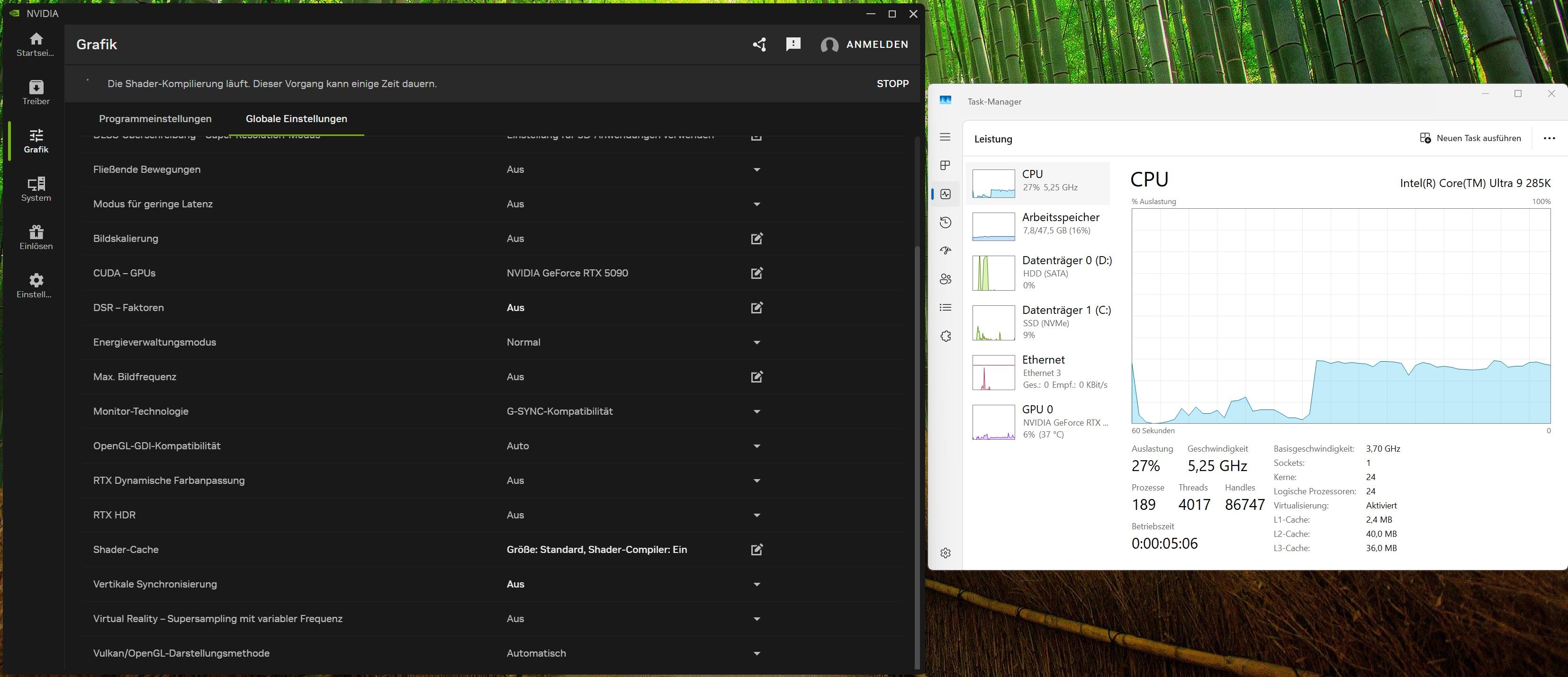Image resolution: width=1568 pixels, height=677 pixels.
Task: Open the System section in NVIDIA sidebar
Action: click(x=36, y=189)
